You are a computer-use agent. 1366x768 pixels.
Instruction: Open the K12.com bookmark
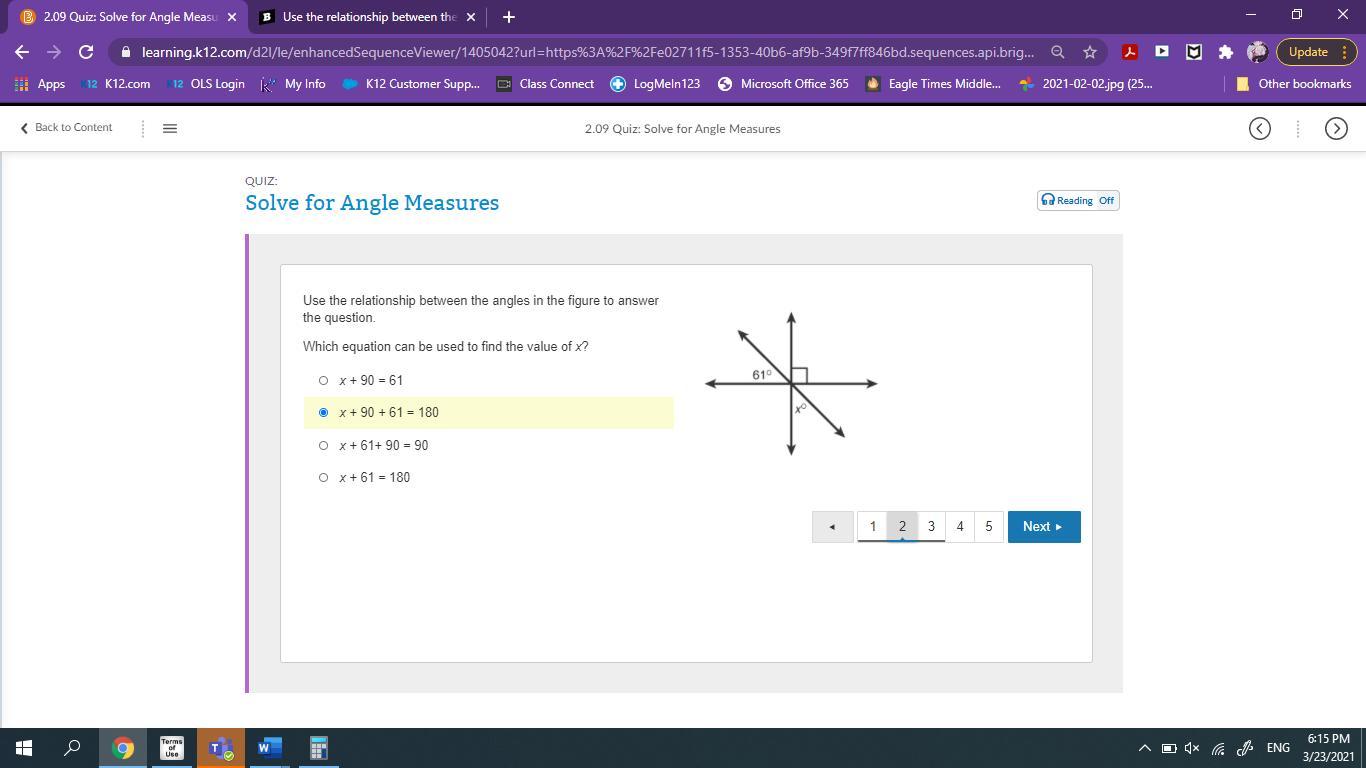point(118,84)
